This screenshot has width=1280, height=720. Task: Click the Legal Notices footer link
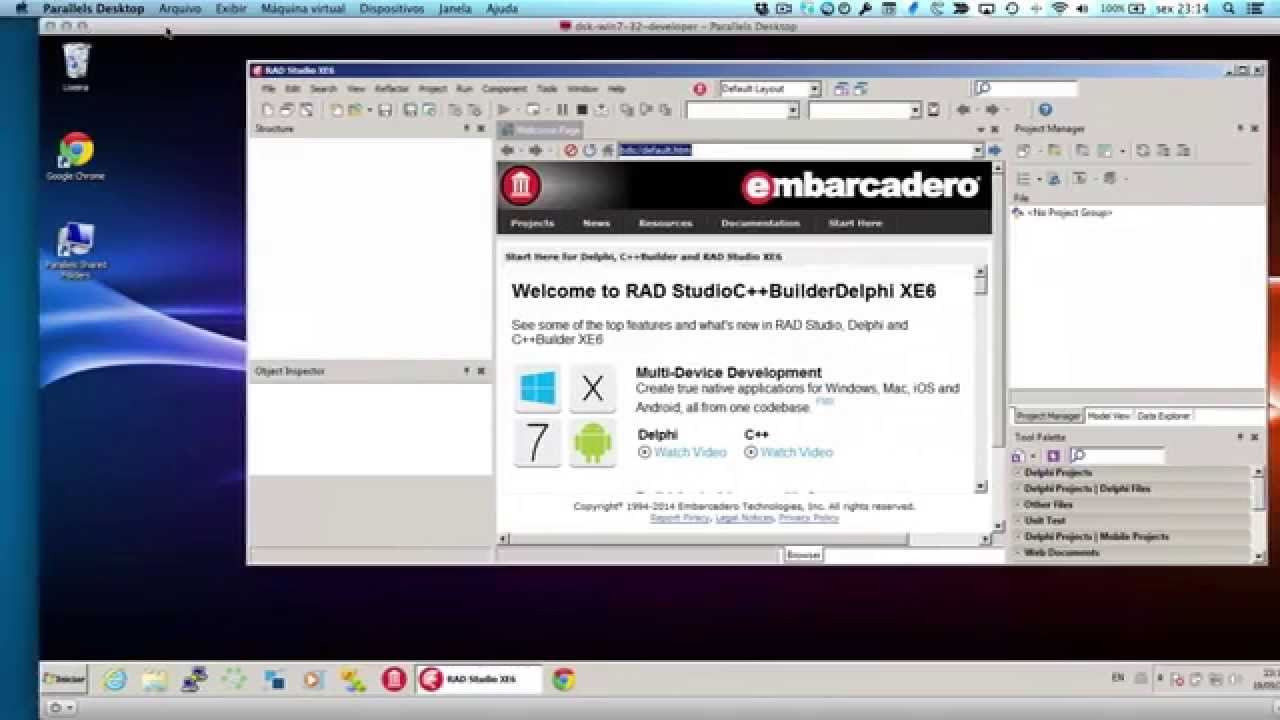coord(744,518)
